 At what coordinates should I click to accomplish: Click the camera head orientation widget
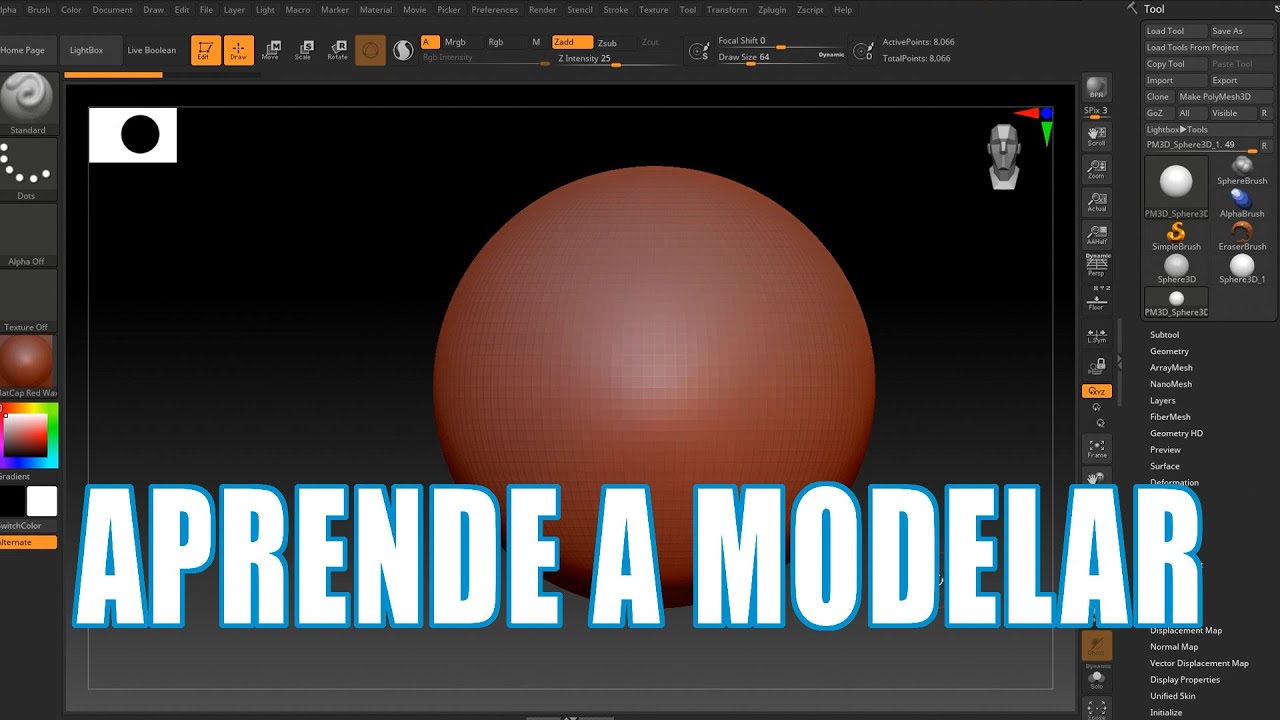1003,156
